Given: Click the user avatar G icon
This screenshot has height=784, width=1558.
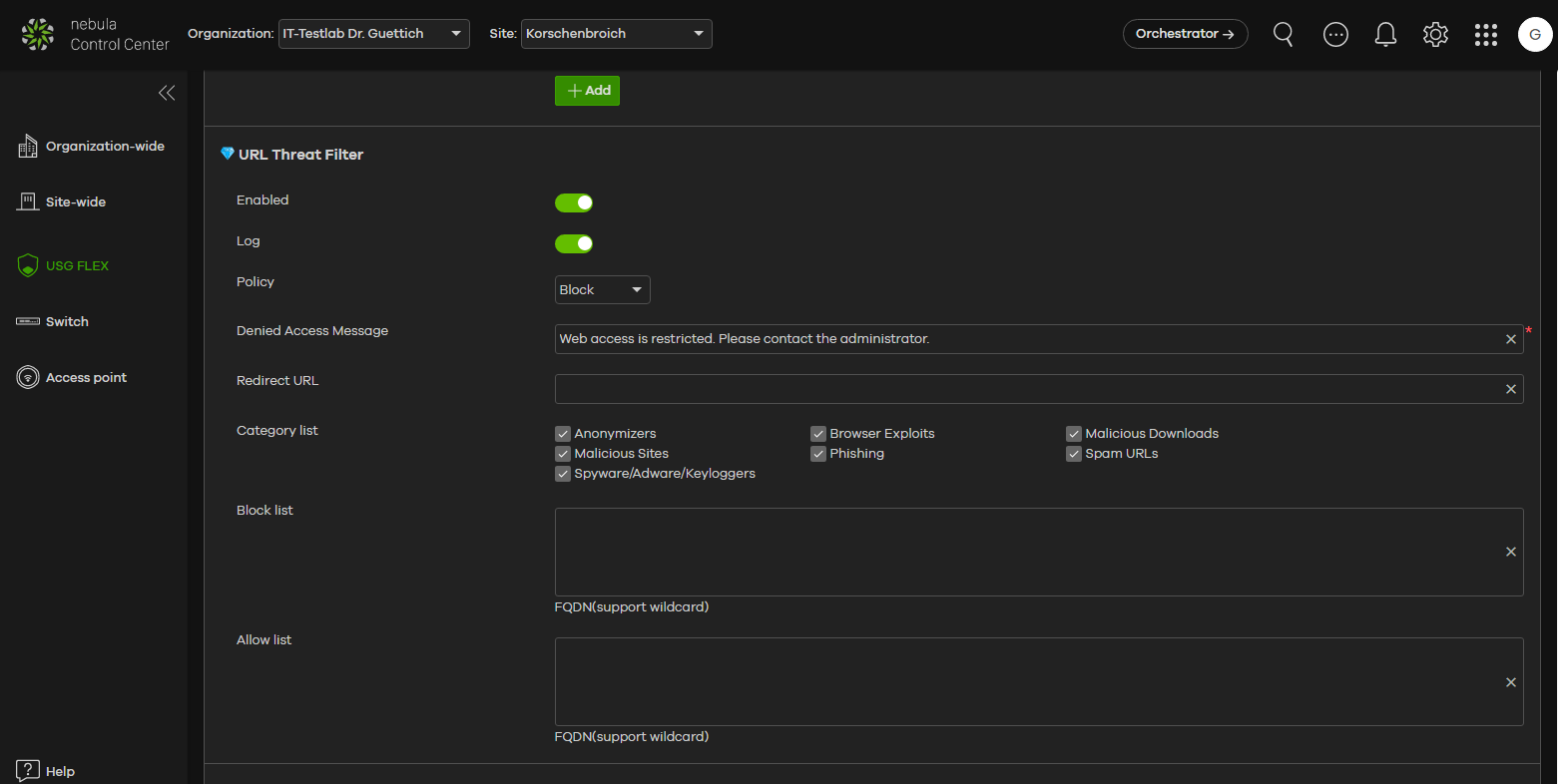Looking at the screenshot, I should (1535, 34).
